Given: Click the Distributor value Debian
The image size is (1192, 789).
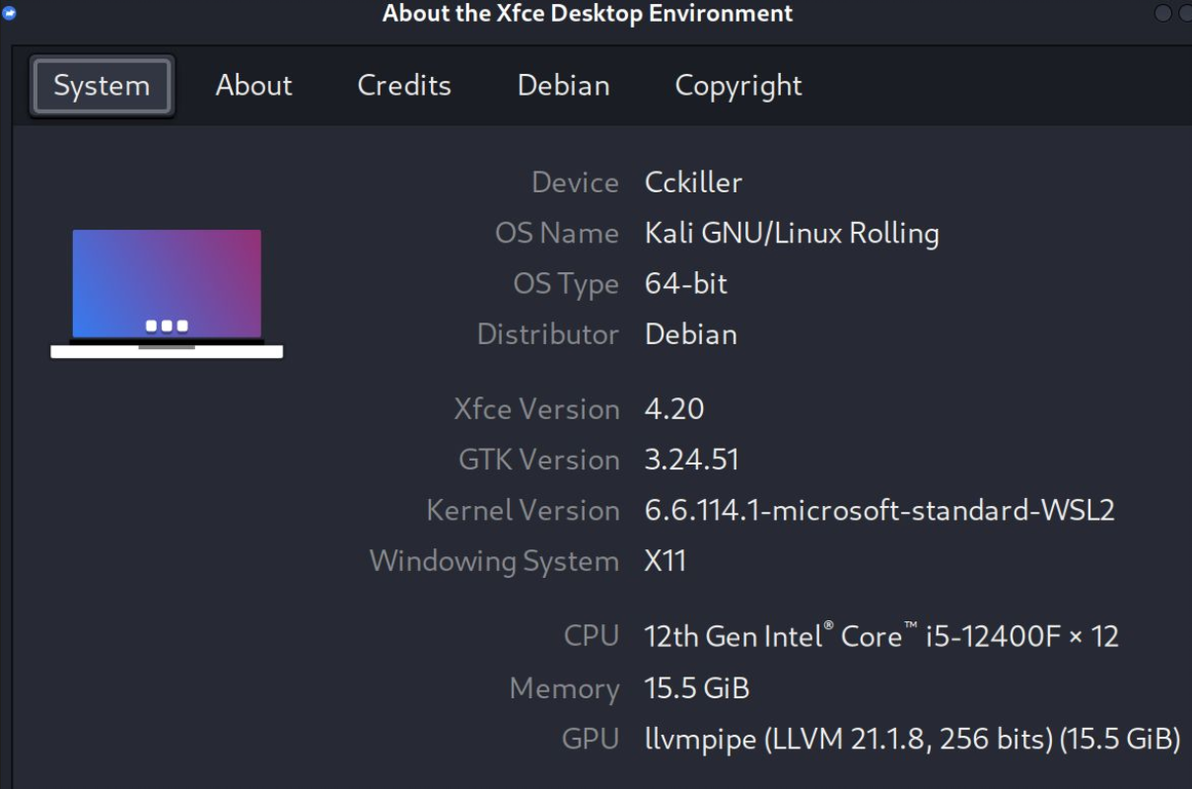Looking at the screenshot, I should (x=690, y=334).
